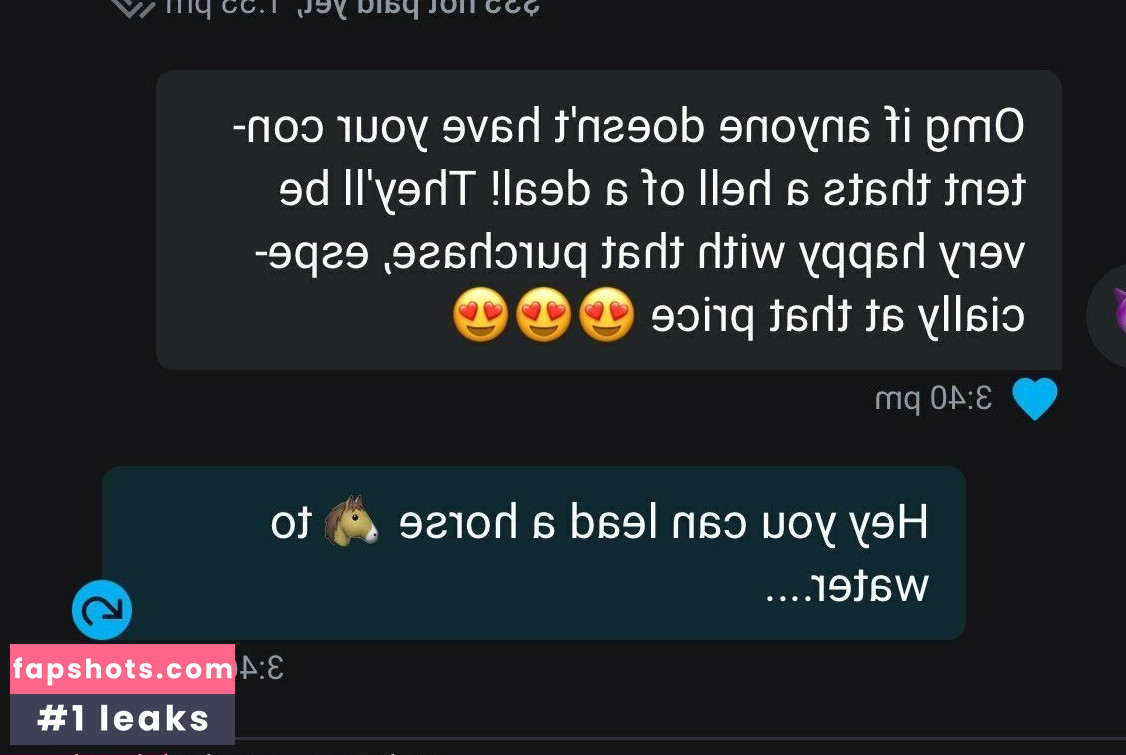Open the fapshots.com pink watermark banner

[x=122, y=669]
